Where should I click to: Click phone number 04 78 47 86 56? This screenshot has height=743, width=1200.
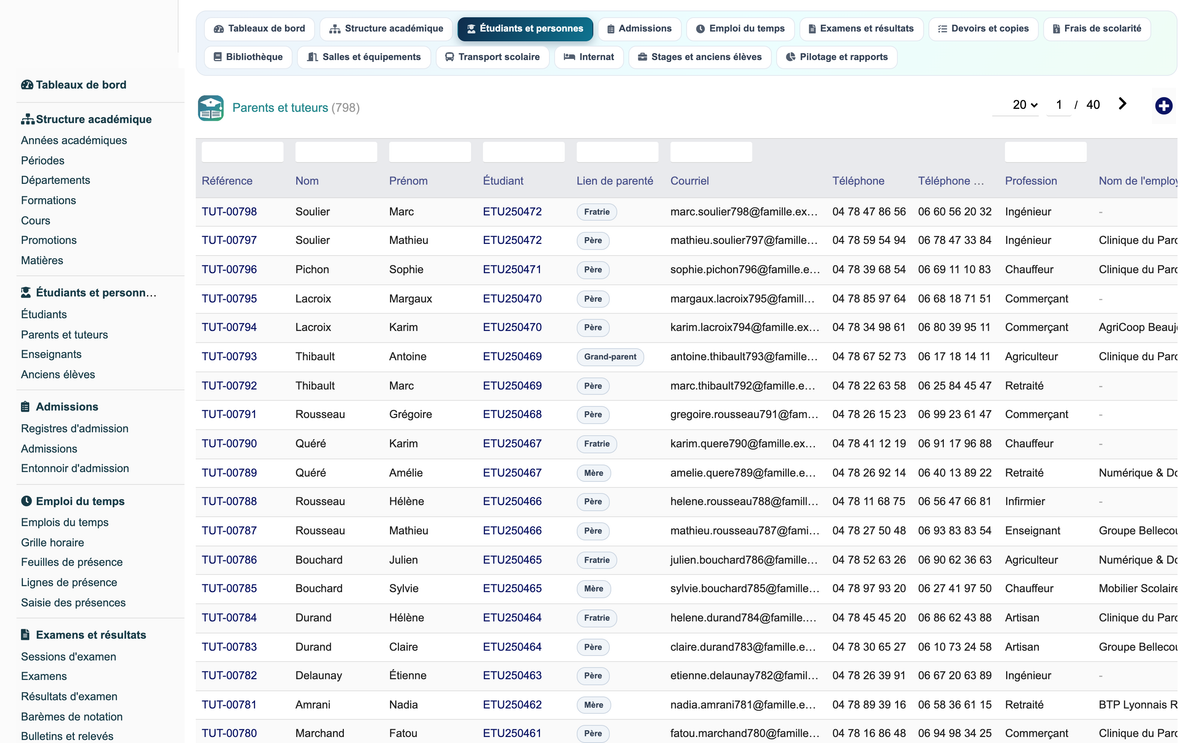869,212
